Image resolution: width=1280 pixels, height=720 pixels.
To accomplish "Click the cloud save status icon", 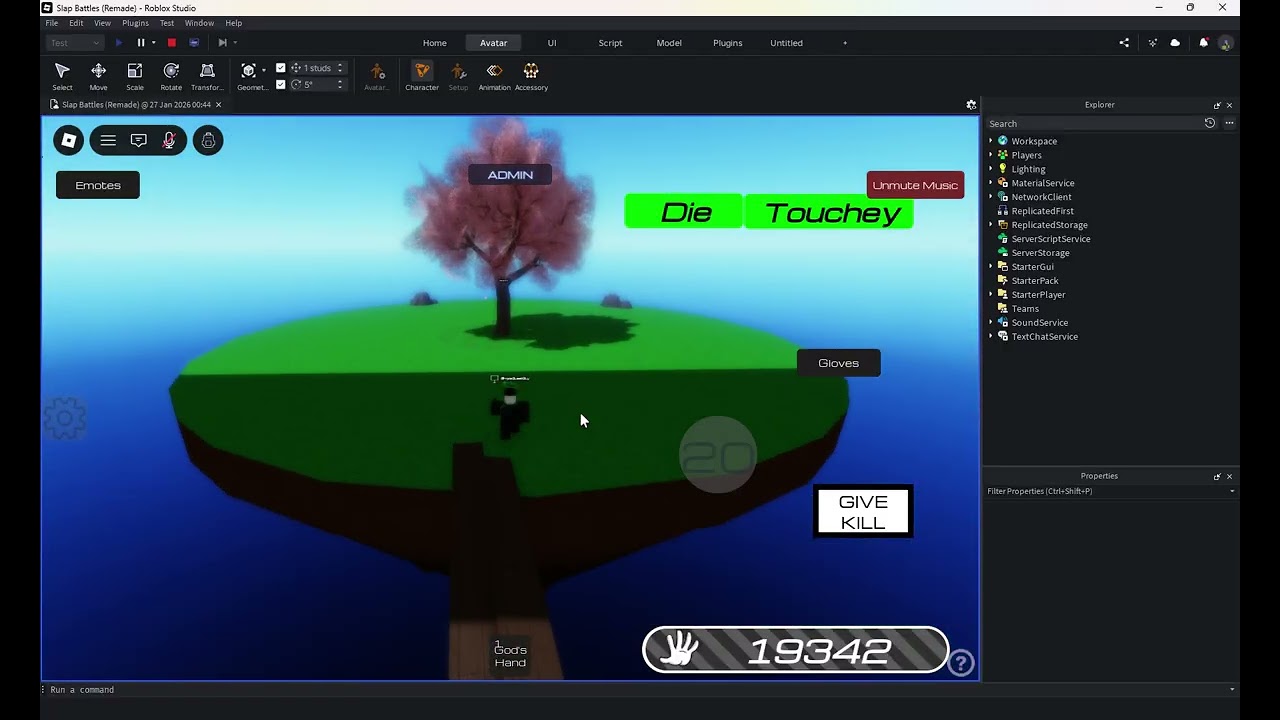I will pos(1175,43).
